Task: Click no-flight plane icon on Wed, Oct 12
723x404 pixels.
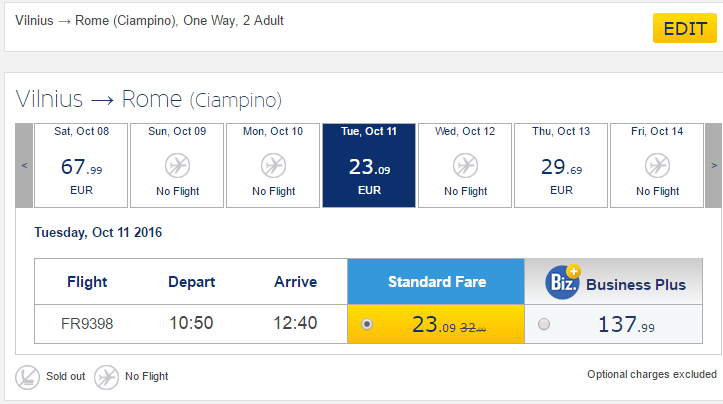Action: tap(465, 164)
